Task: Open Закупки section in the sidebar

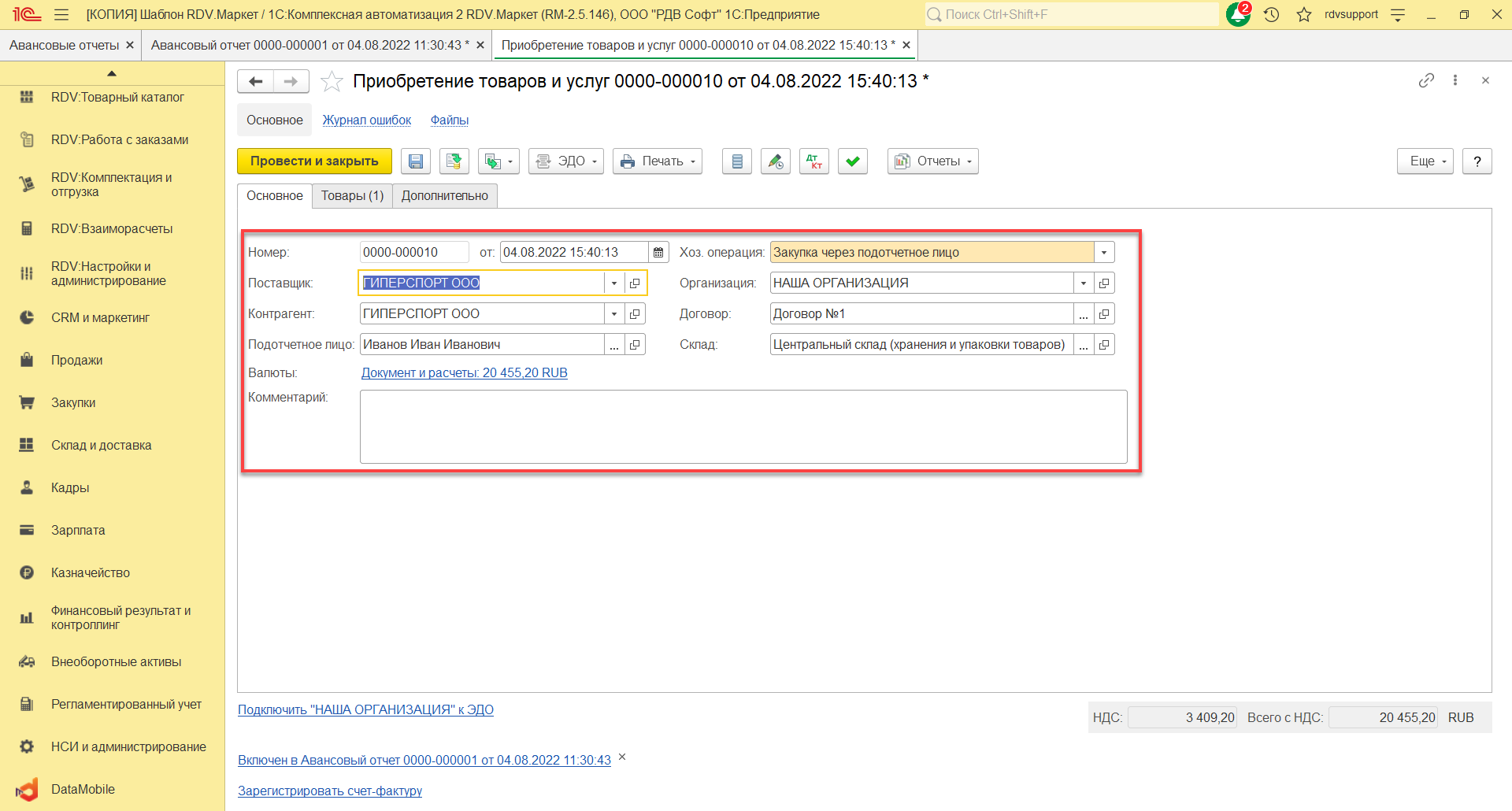Action: click(x=73, y=403)
